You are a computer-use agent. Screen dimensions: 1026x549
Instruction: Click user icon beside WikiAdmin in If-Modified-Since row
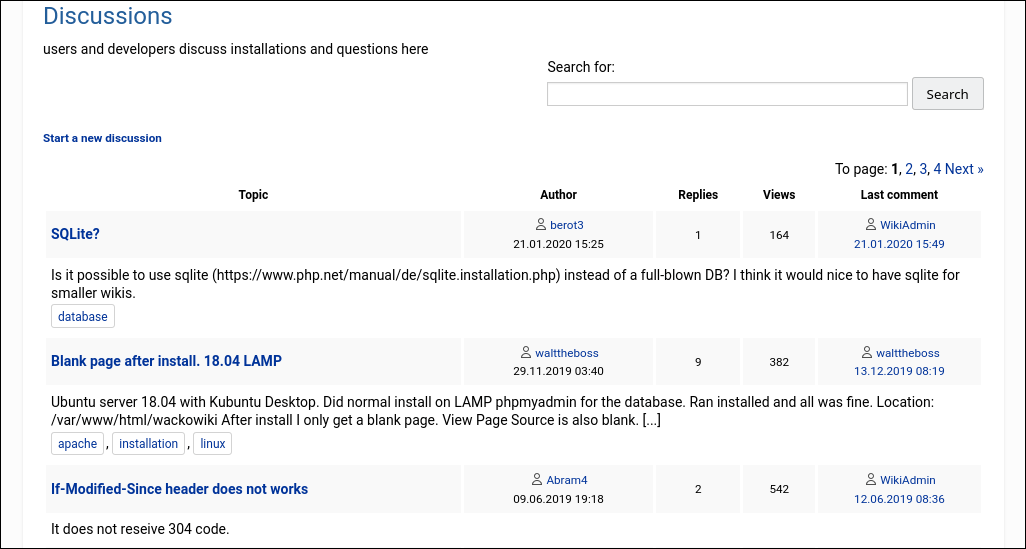870,480
